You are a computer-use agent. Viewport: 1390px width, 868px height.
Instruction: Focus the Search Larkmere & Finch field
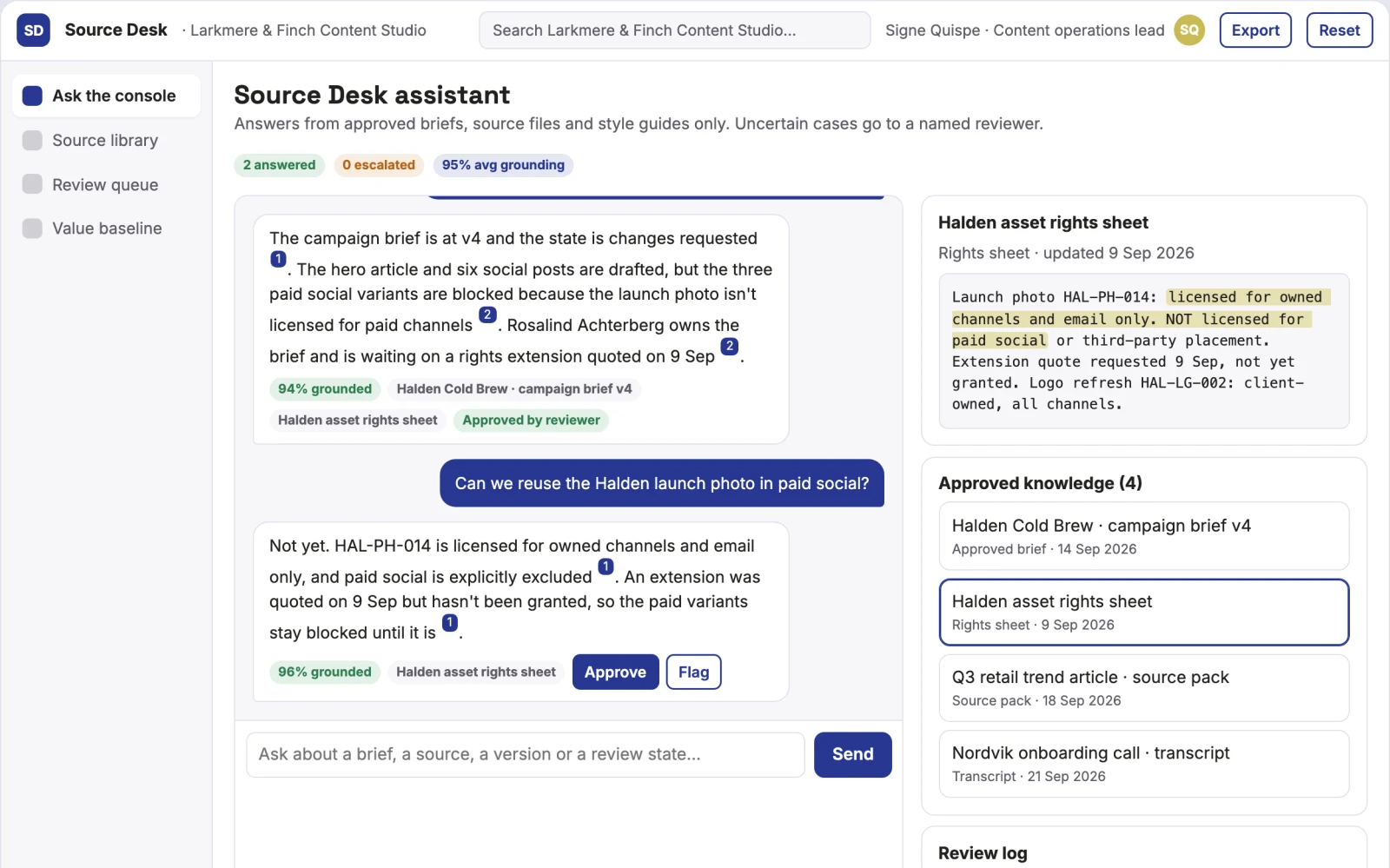coord(674,30)
